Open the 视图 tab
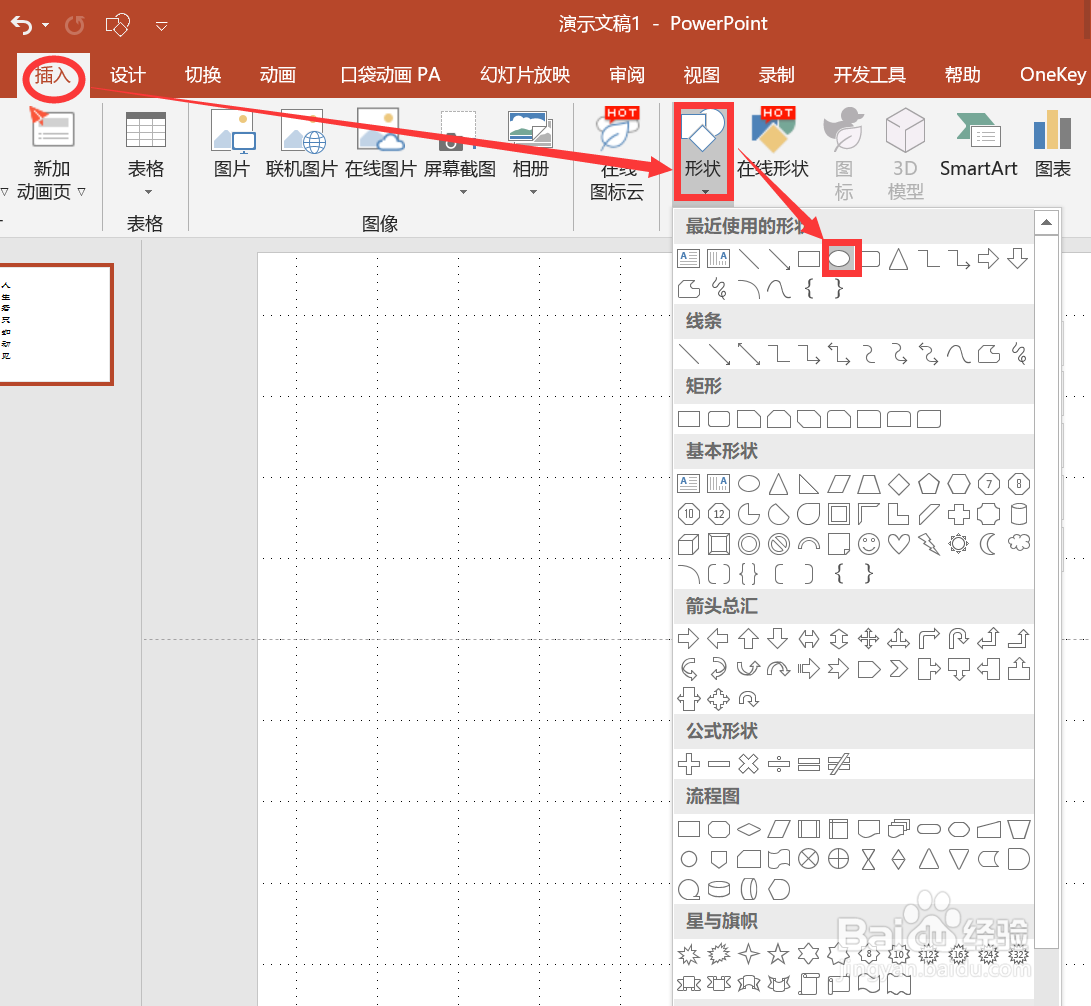The height and width of the screenshot is (1006, 1091). tap(701, 75)
